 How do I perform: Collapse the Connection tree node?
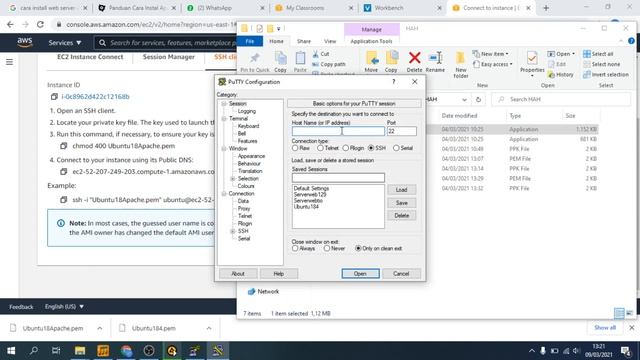pyautogui.click(x=224, y=194)
